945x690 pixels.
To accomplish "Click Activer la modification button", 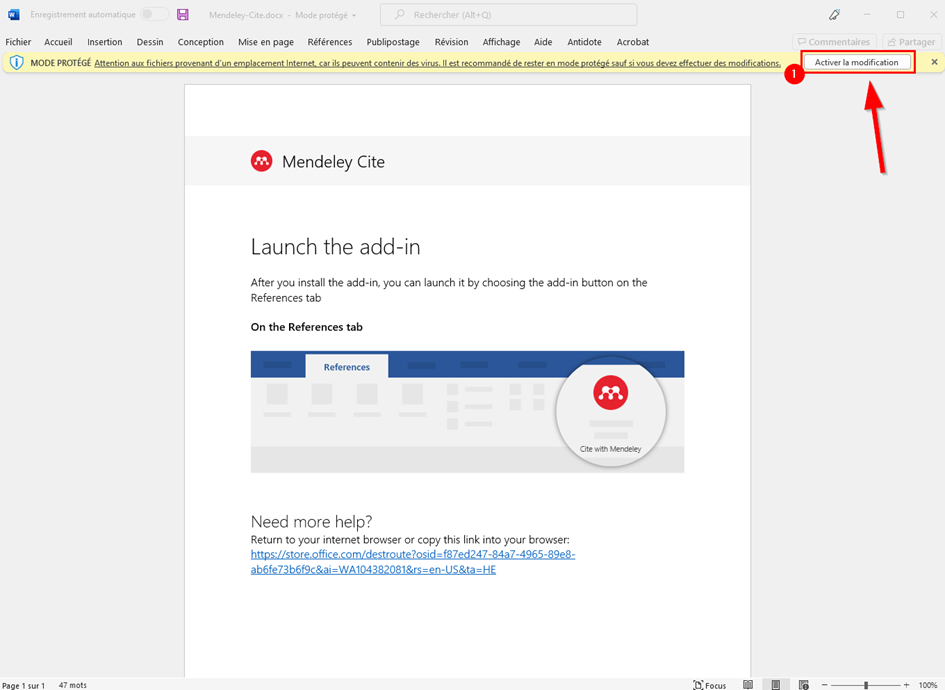I will (x=856, y=62).
